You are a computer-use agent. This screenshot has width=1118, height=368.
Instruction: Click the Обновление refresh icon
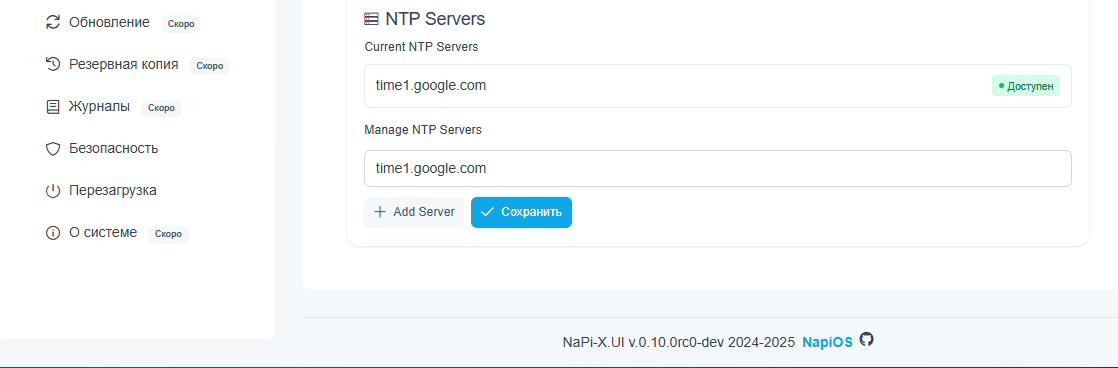tap(53, 23)
